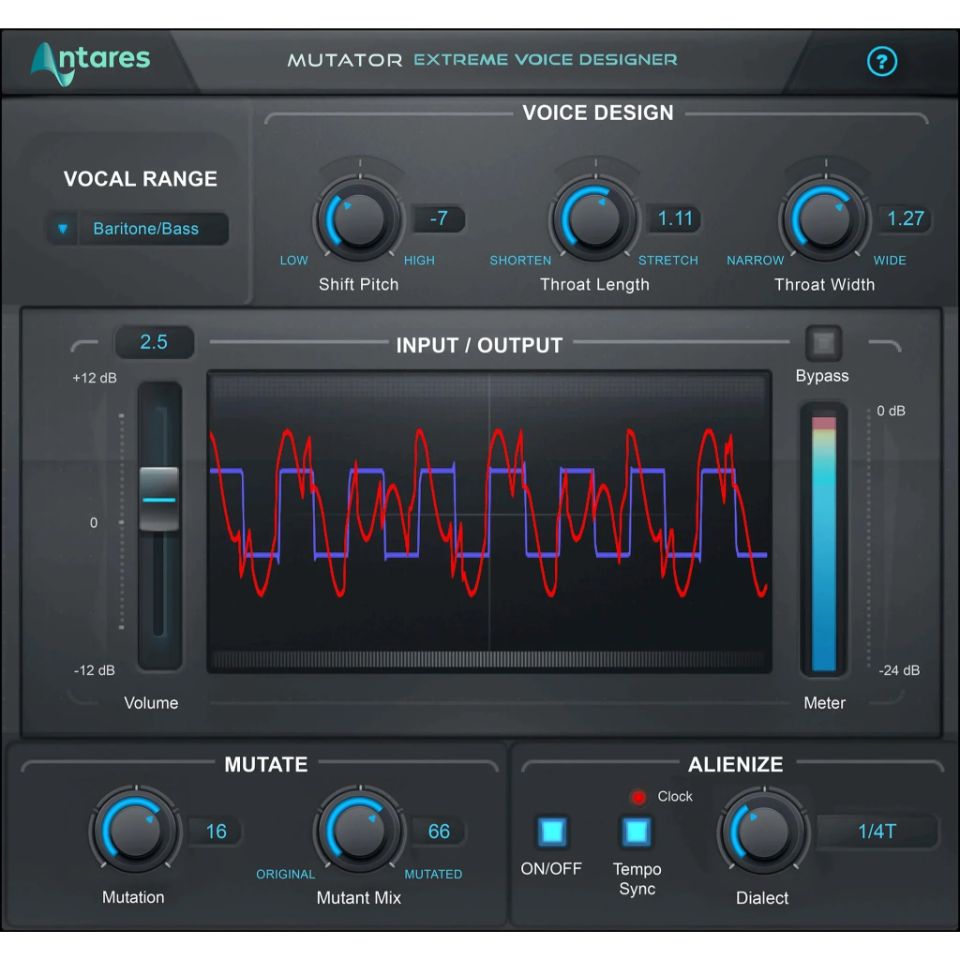Adjust the Dialect knob in Alienize section
The height and width of the screenshot is (960, 960).
[763, 831]
